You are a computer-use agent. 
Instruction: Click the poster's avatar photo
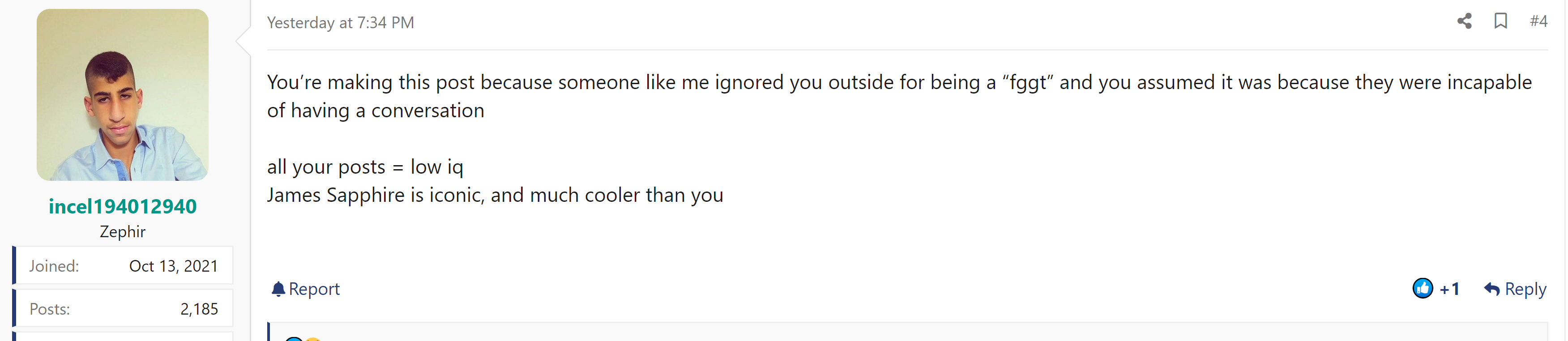(122, 94)
